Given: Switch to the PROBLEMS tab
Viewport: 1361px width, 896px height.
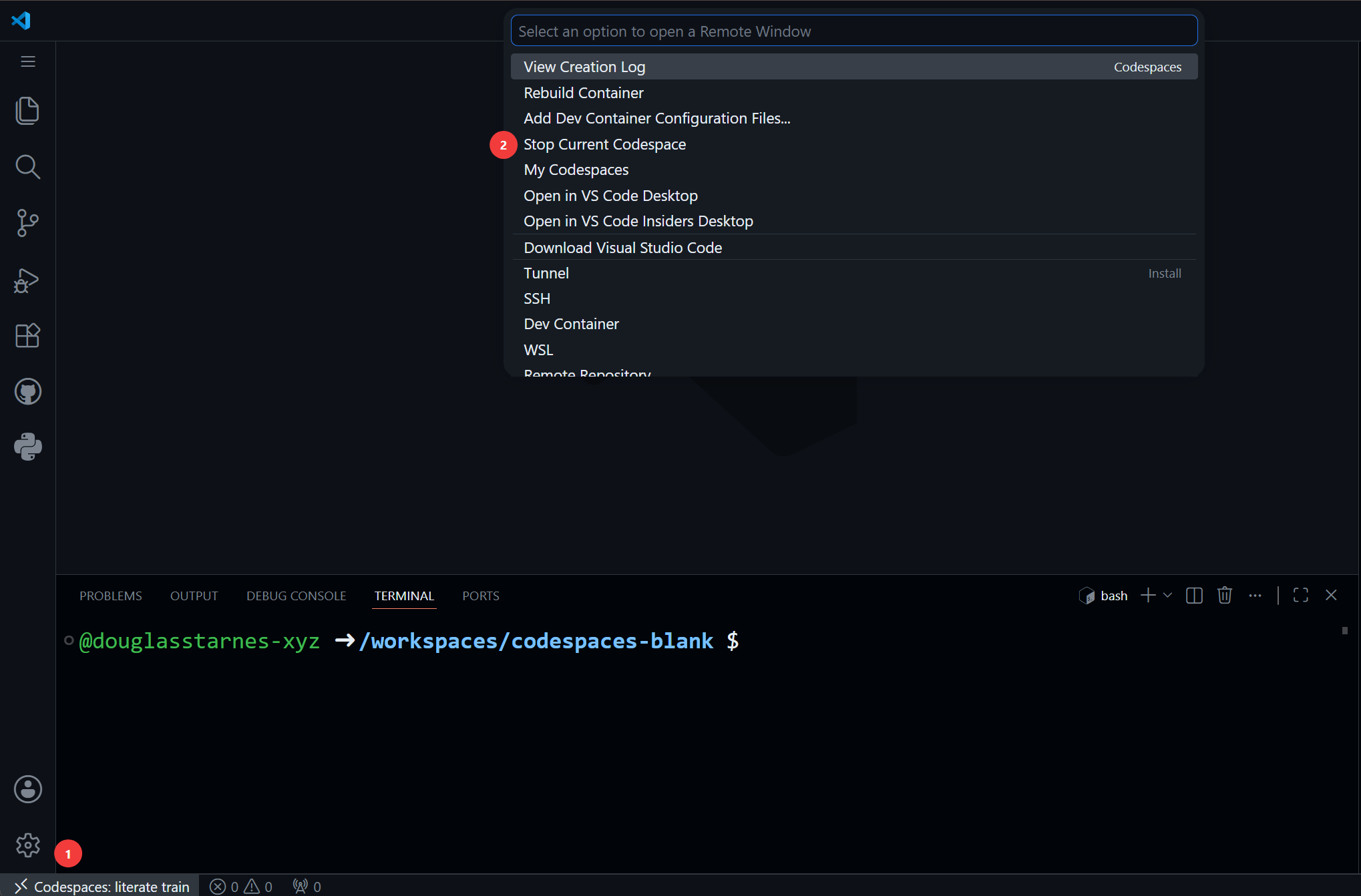Looking at the screenshot, I should pyautogui.click(x=111, y=596).
